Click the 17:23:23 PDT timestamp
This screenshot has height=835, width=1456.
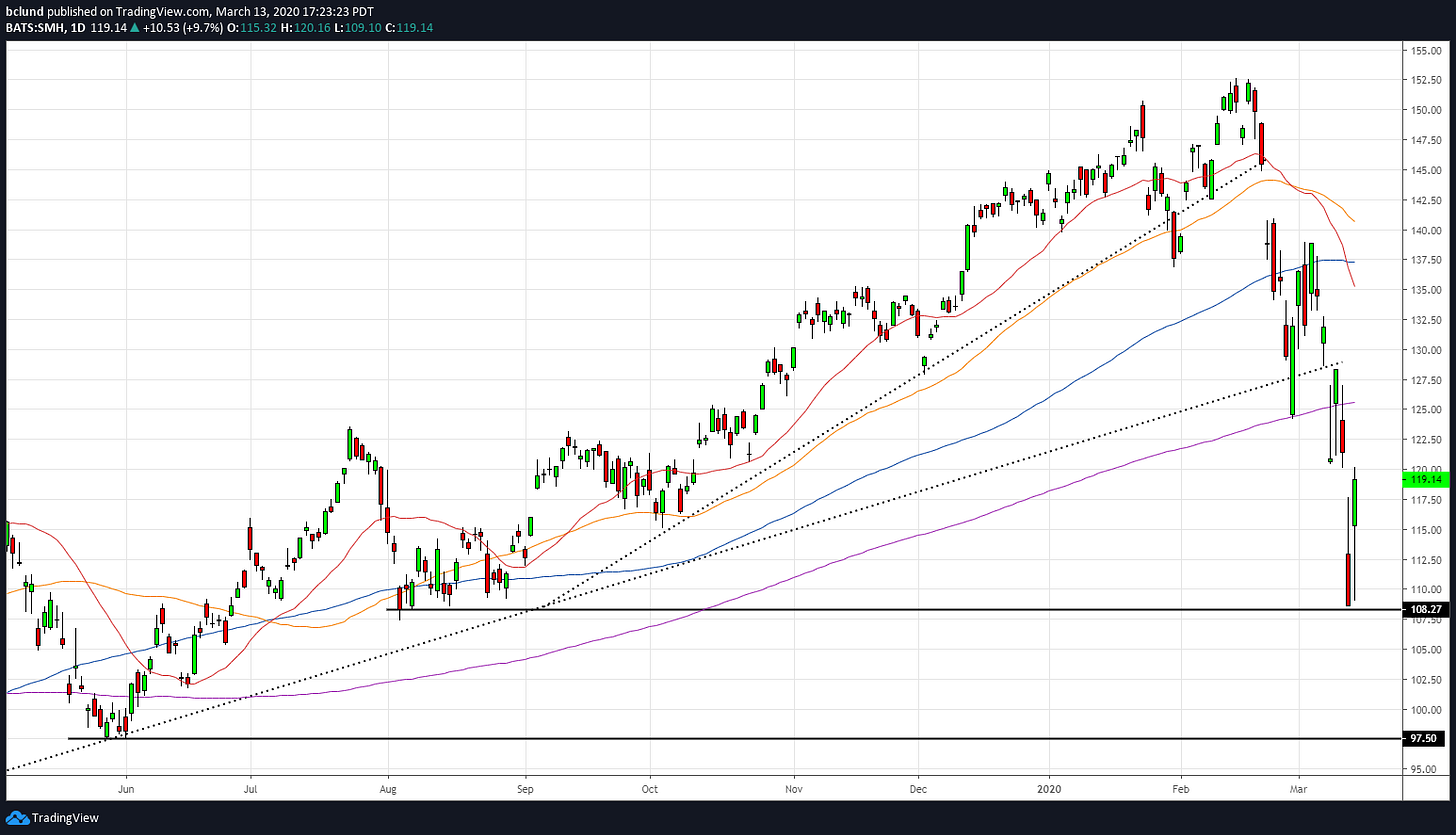coord(336,13)
